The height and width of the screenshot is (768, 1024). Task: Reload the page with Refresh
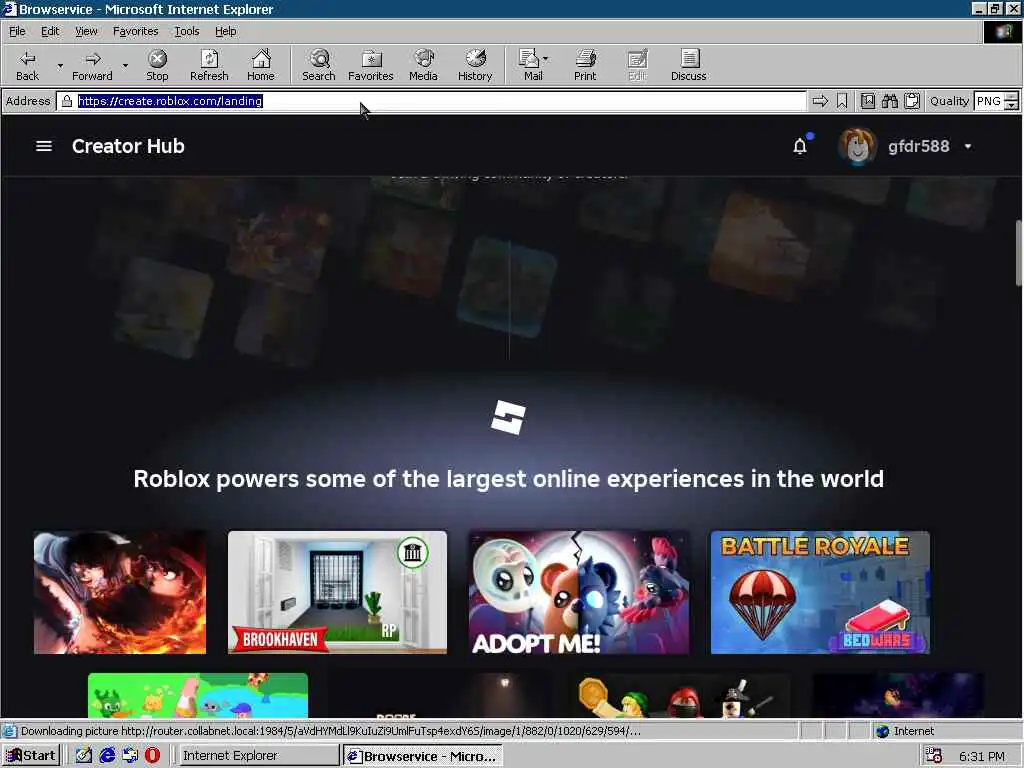(x=209, y=65)
